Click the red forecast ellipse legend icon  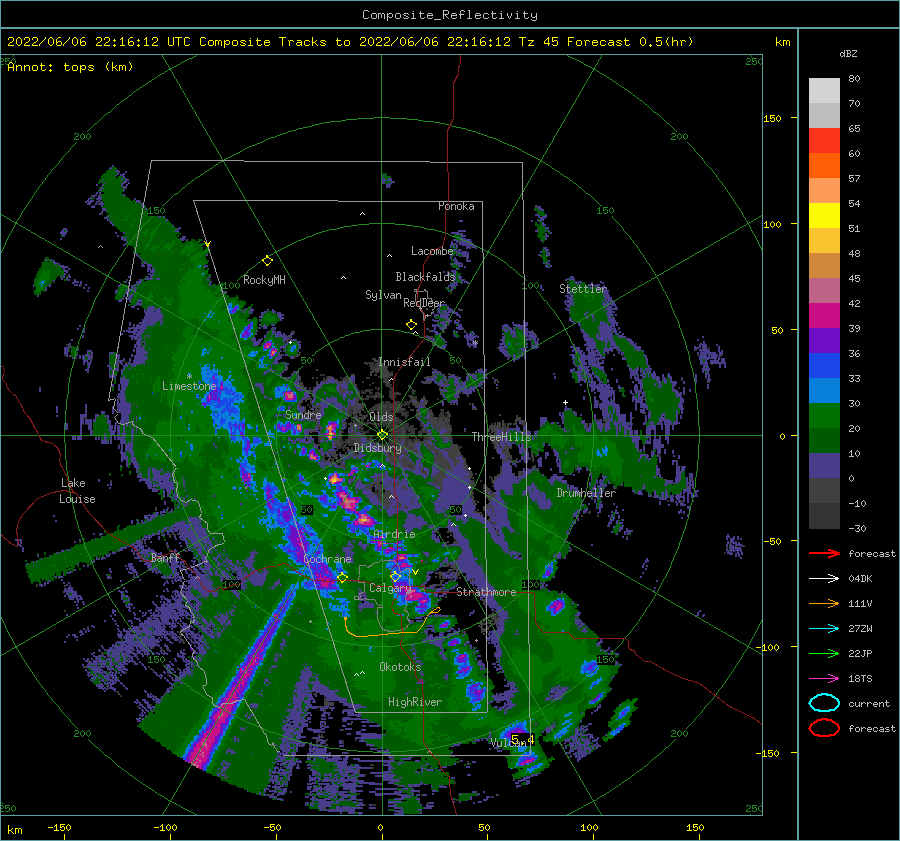(824, 728)
